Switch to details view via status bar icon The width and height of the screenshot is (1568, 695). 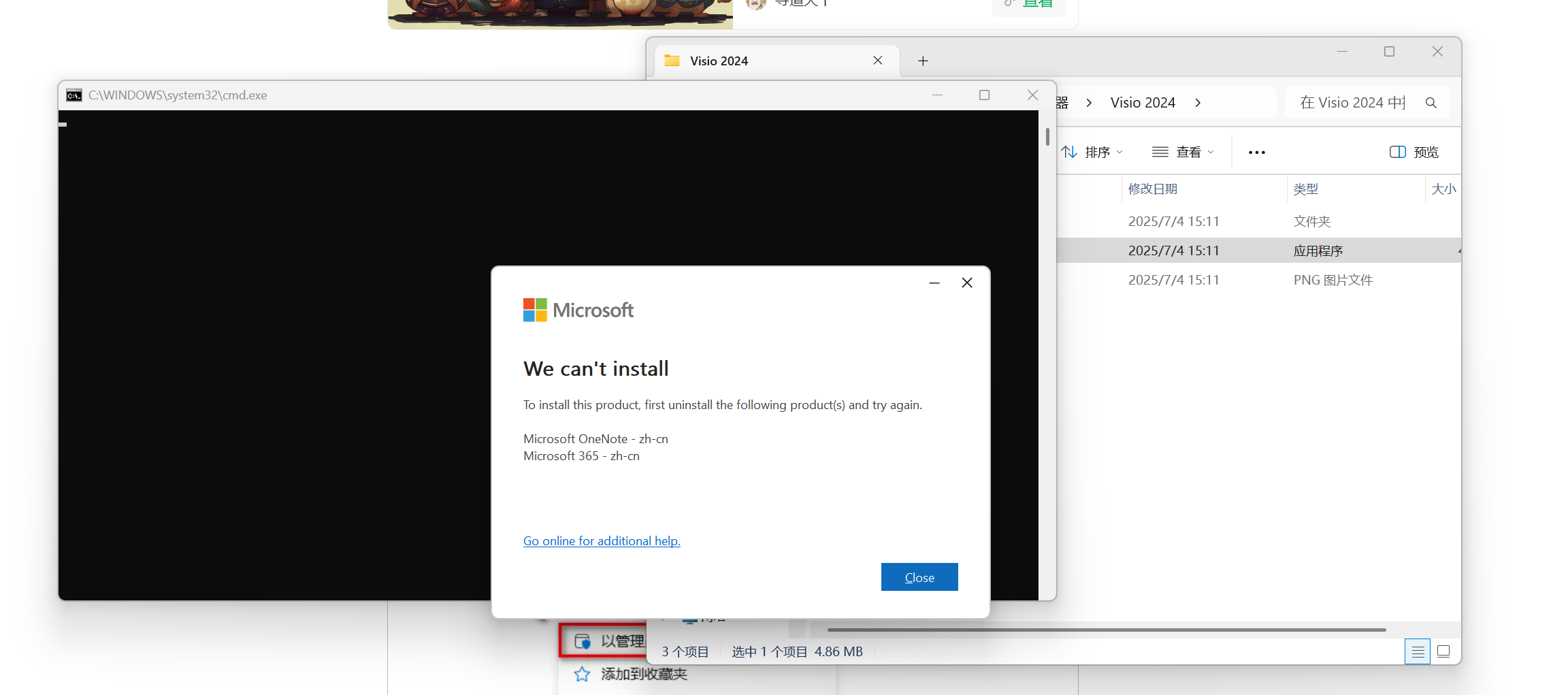(1418, 652)
